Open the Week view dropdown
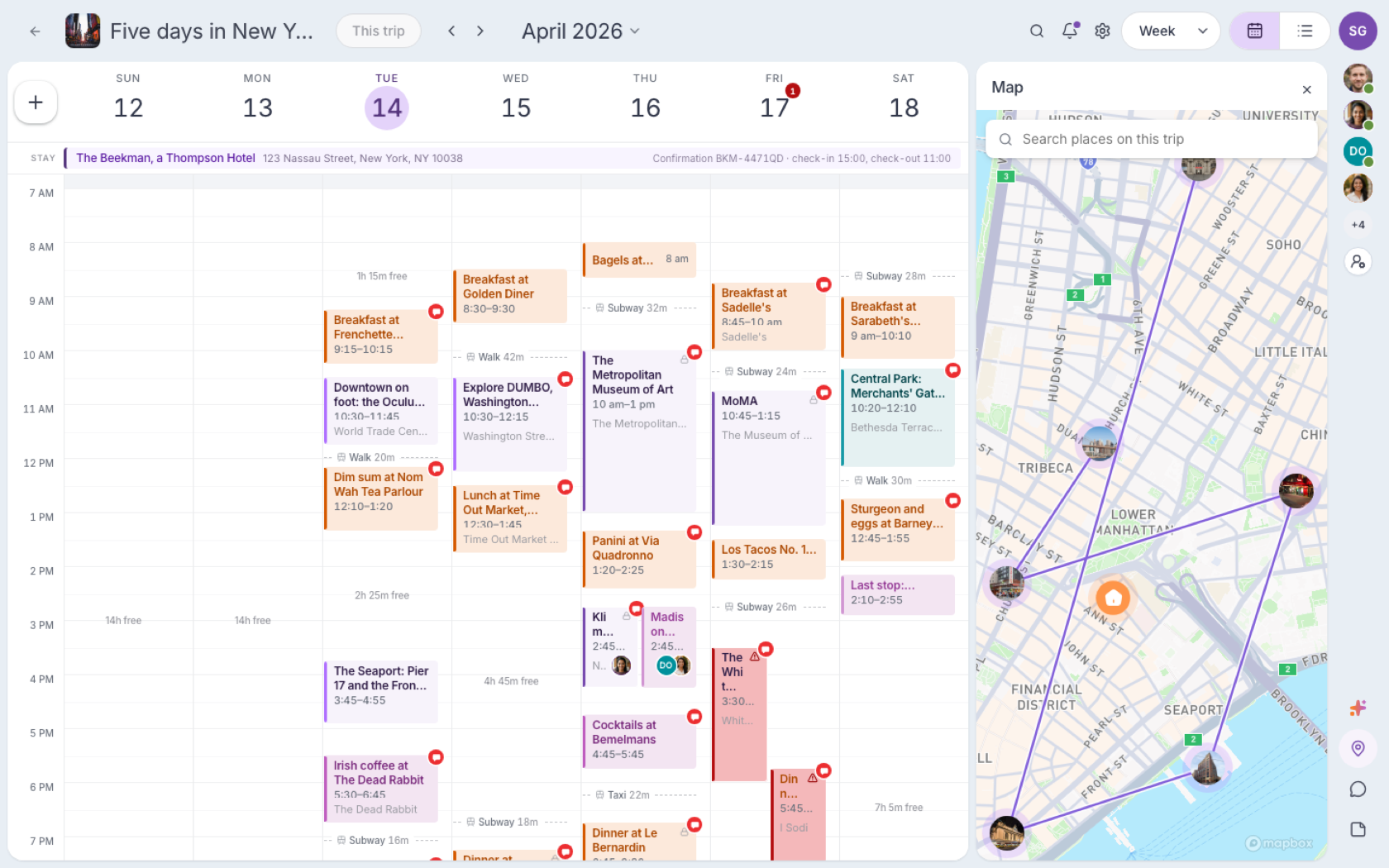 tap(1171, 31)
